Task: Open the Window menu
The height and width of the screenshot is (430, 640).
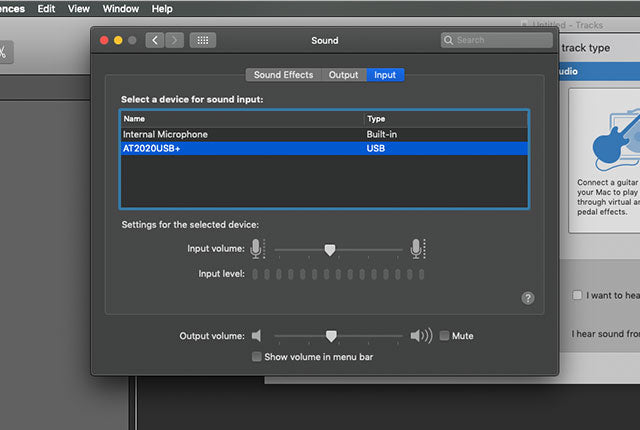Action: click(121, 8)
